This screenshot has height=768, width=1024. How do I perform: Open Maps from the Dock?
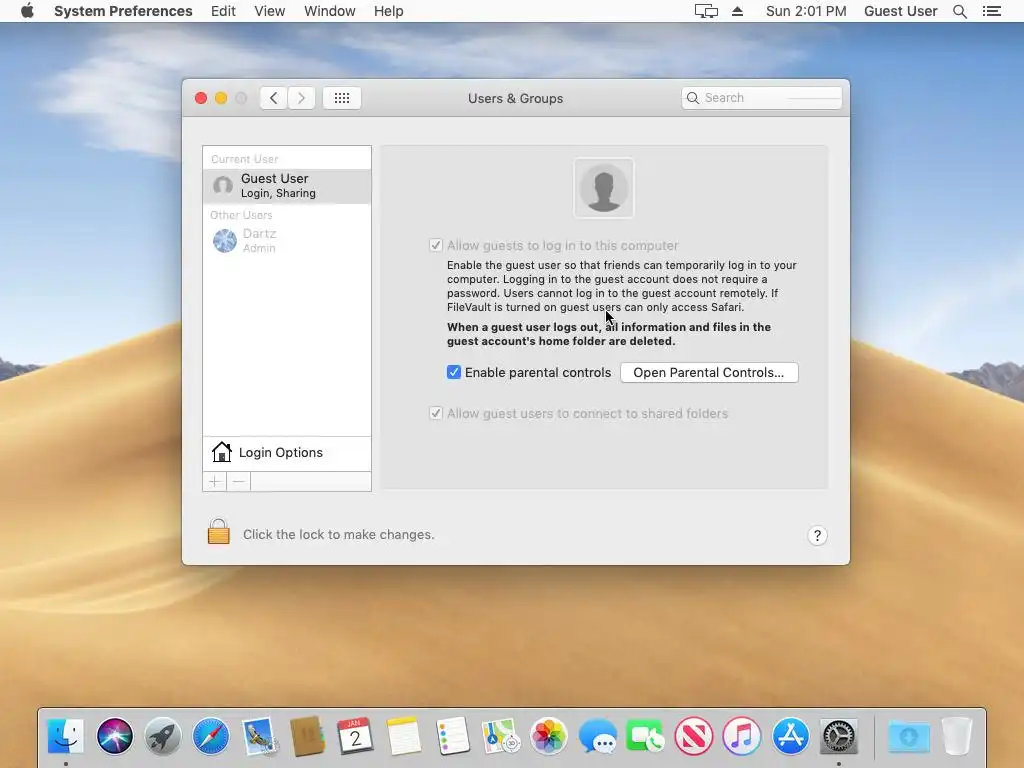tap(500, 736)
